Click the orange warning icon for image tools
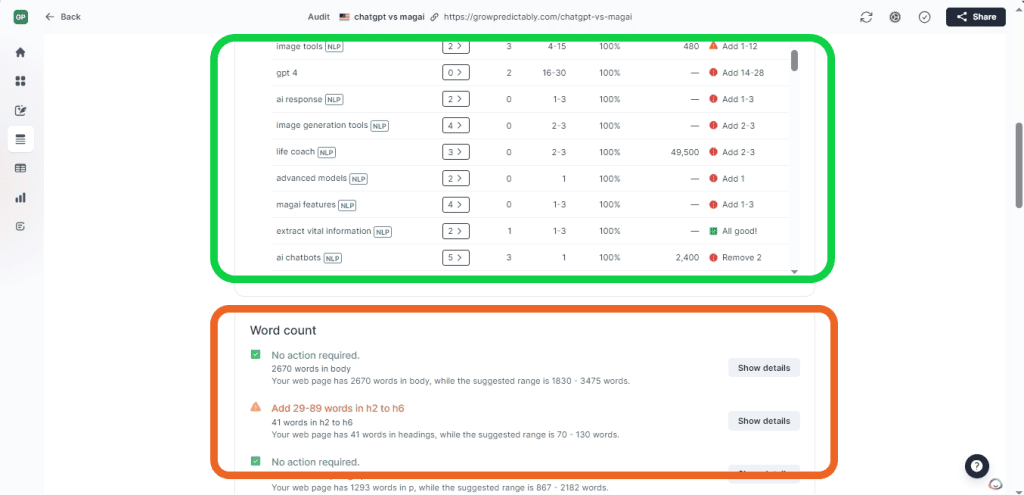The image size is (1024, 495). point(713,46)
